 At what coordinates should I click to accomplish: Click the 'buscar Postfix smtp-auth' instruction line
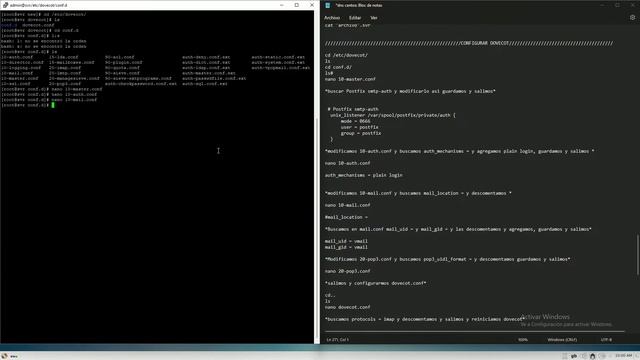coord(410,91)
